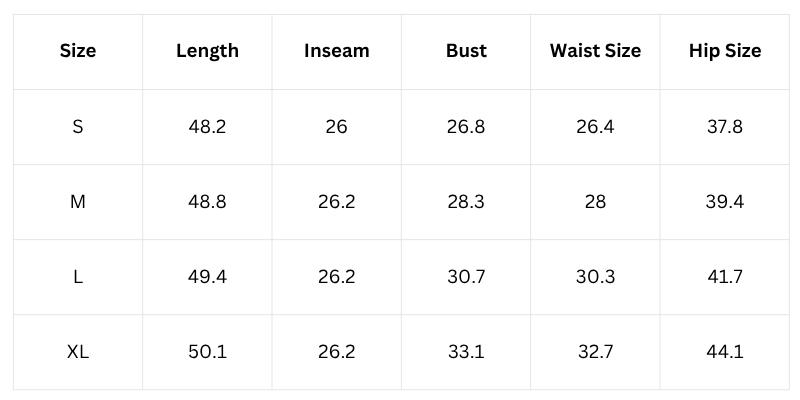Click the 50.1 length cell
Screen dimensions: 800x400
click(x=207, y=352)
